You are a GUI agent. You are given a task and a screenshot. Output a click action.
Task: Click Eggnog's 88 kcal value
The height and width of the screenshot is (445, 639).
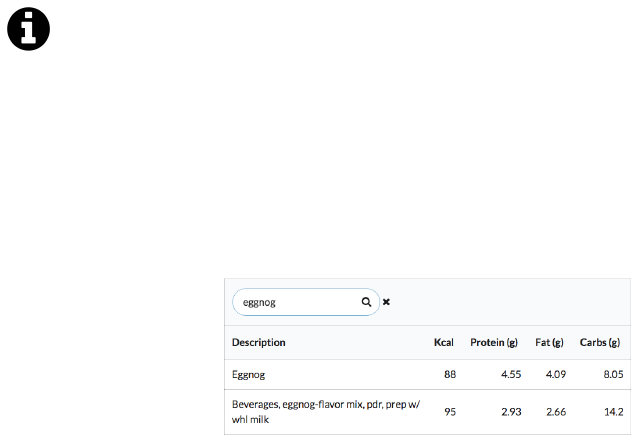(448, 375)
